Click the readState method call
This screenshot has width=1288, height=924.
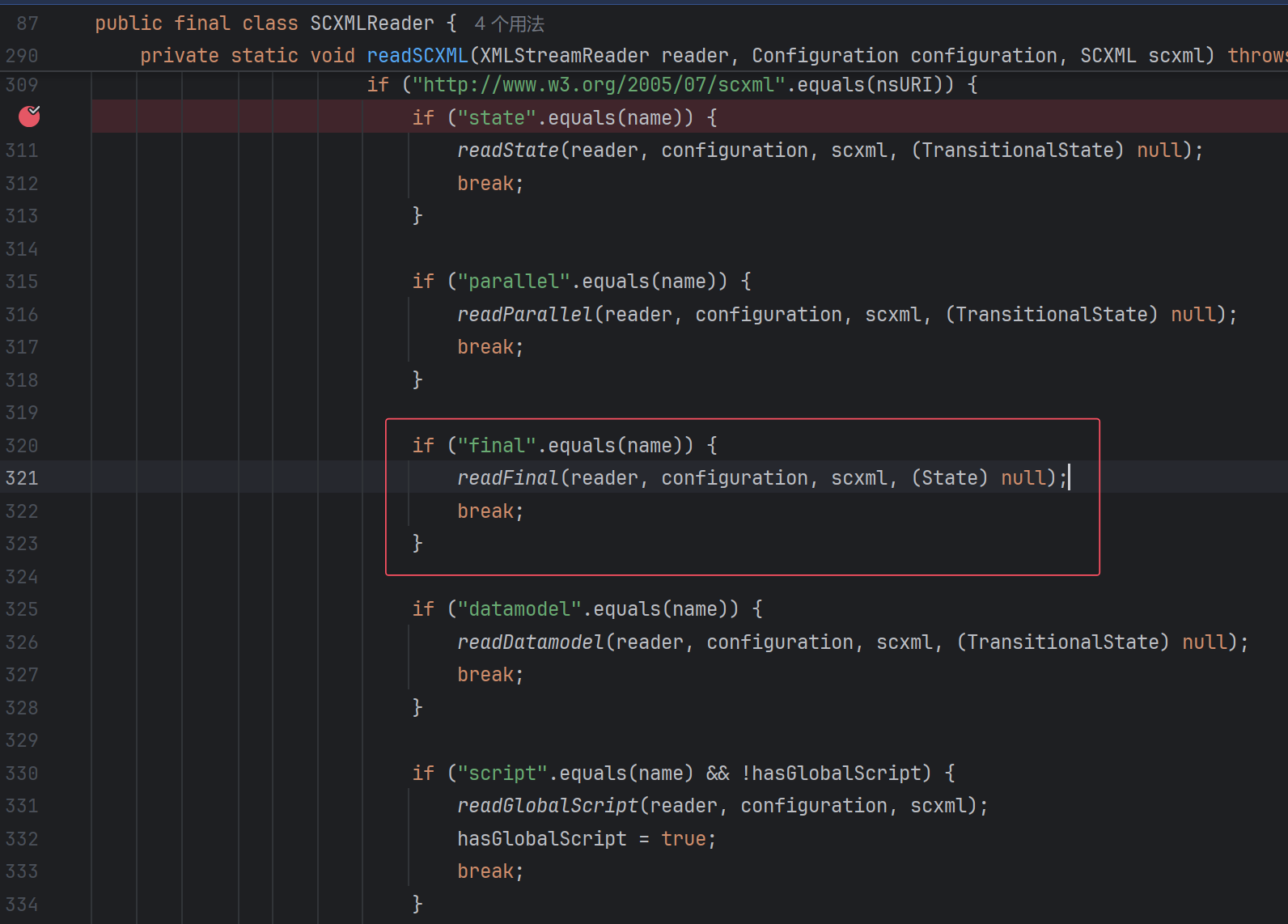(x=507, y=150)
